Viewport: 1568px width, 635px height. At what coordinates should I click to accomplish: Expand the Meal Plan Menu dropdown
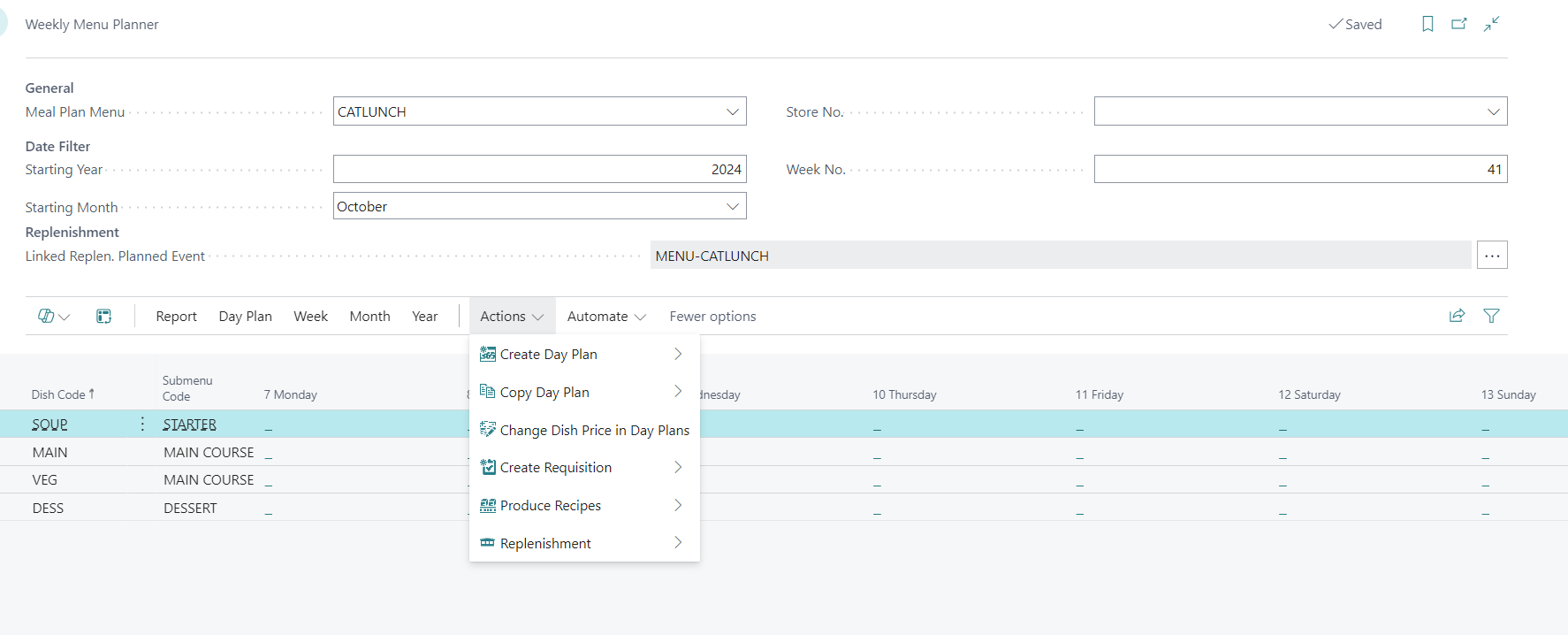732,111
